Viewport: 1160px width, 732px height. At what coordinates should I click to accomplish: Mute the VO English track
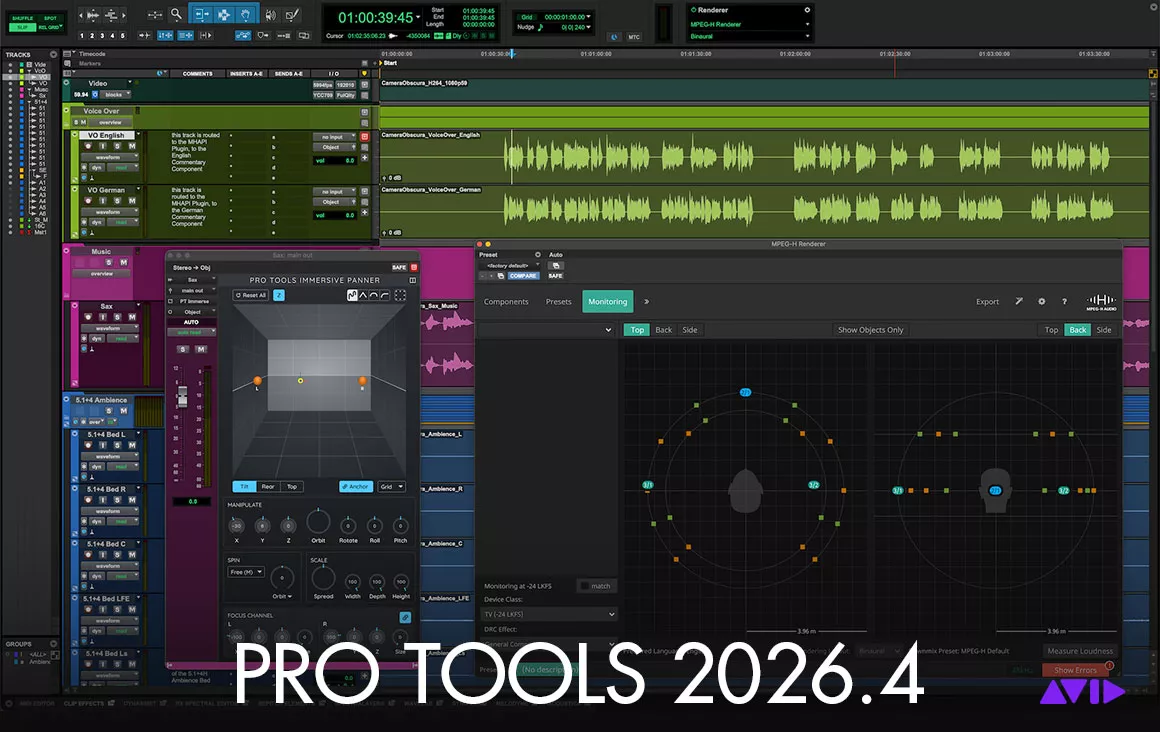click(132, 146)
